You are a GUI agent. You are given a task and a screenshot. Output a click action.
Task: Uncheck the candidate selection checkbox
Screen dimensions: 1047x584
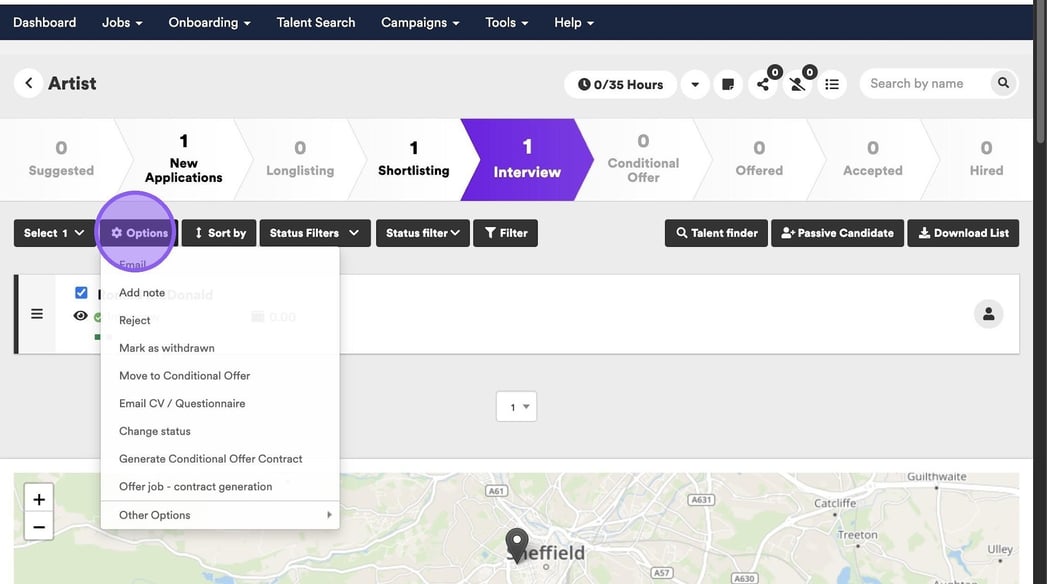(81, 293)
